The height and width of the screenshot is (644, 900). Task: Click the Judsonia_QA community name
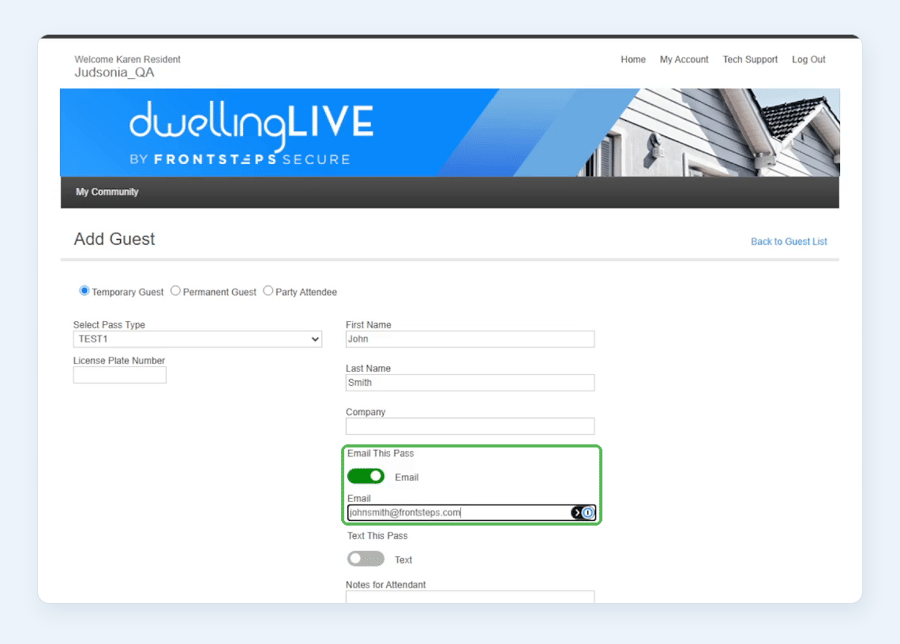114,72
